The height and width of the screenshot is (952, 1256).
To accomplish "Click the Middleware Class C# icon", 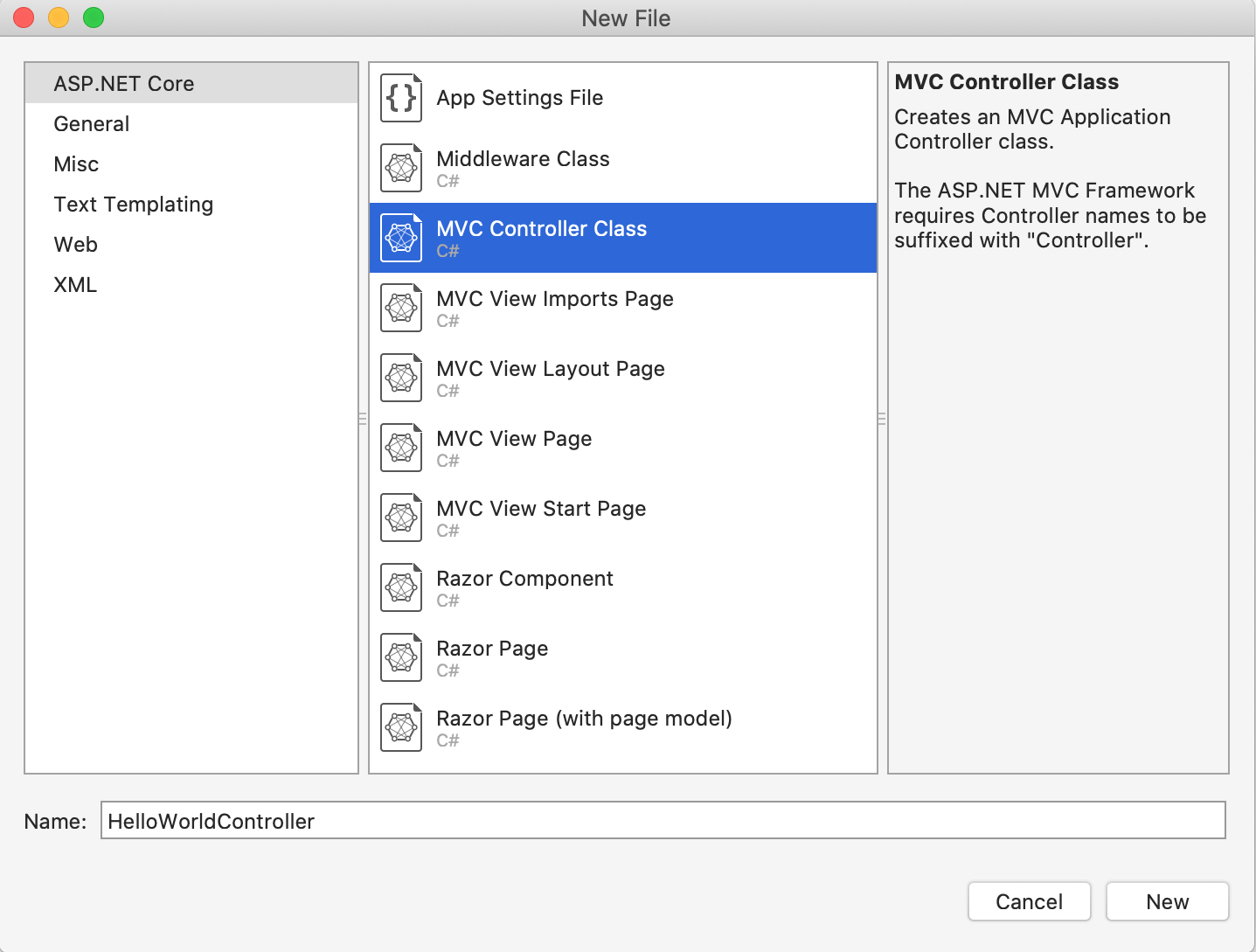I will 400,168.
